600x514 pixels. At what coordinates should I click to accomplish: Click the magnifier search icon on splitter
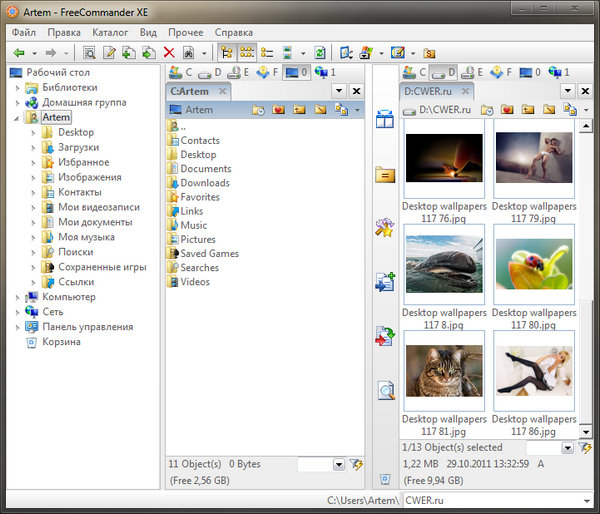tap(385, 391)
